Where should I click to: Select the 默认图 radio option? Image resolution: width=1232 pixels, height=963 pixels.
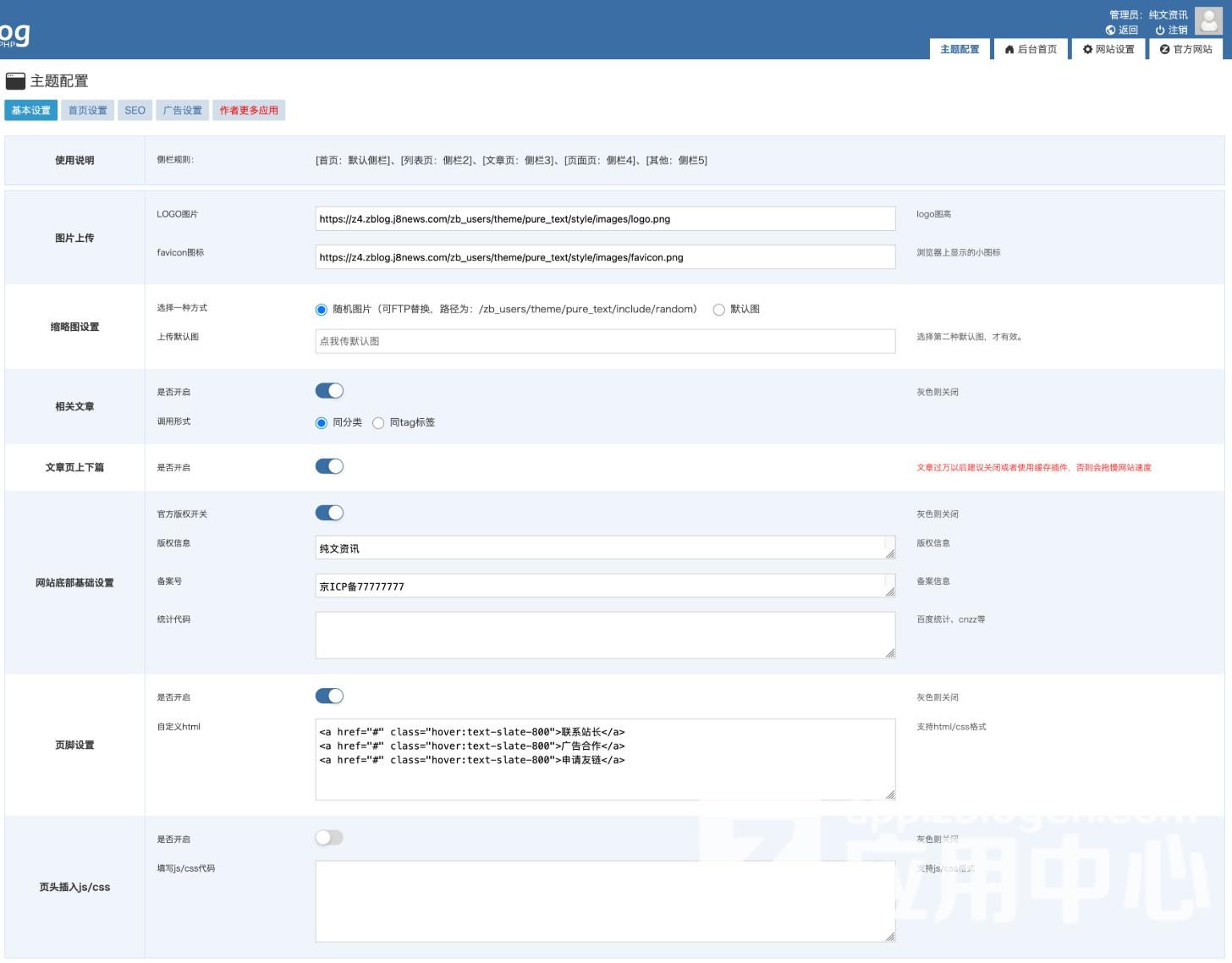718,310
